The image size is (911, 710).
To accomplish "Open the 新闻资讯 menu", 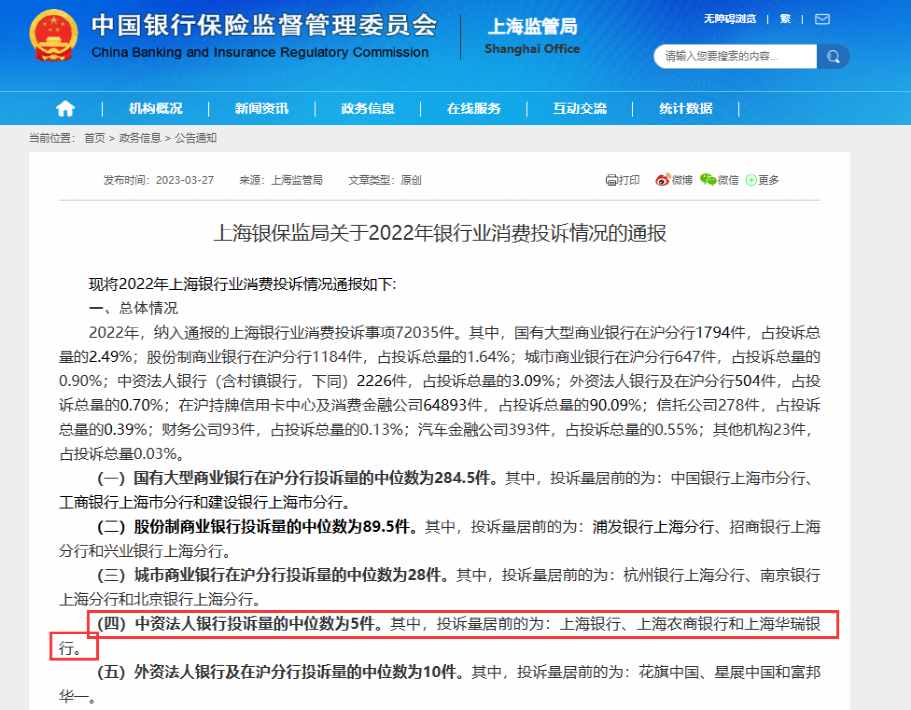I will (261, 109).
